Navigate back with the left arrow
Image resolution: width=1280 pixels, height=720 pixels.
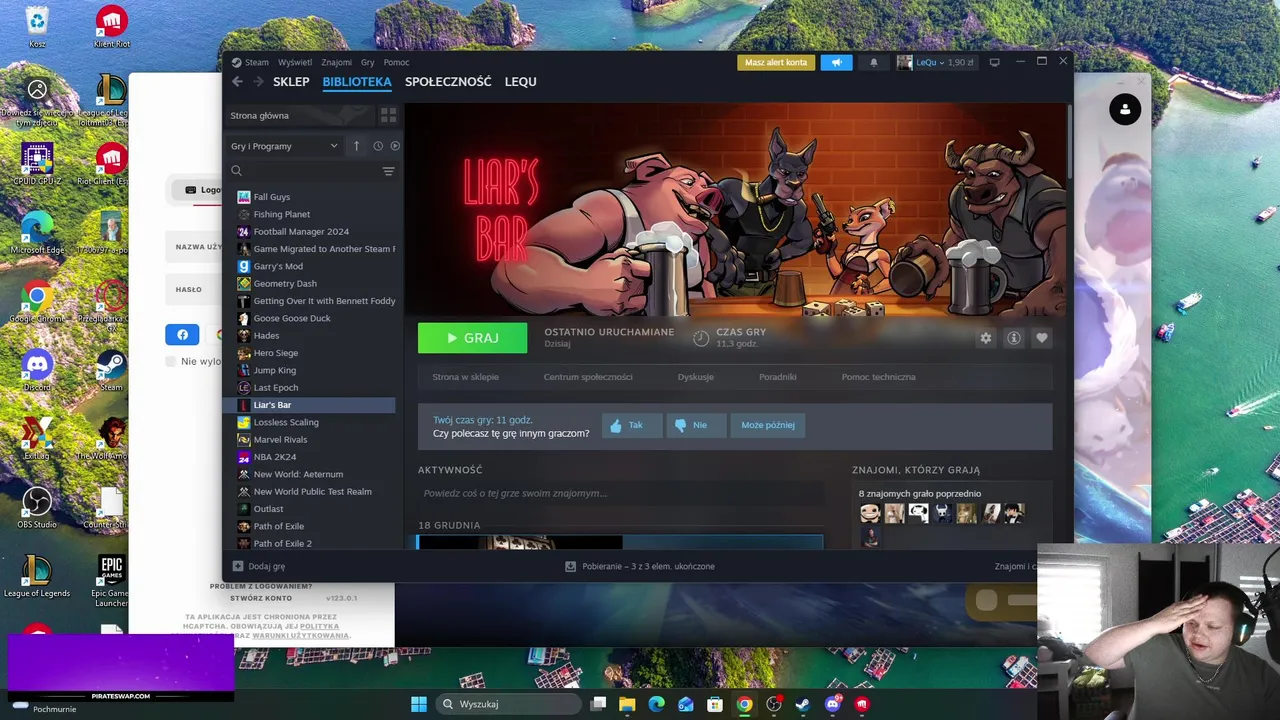tap(237, 82)
